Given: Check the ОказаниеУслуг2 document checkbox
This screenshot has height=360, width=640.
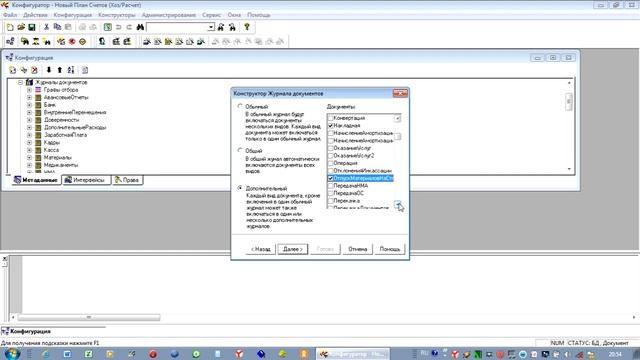Looking at the screenshot, I should point(331,156).
